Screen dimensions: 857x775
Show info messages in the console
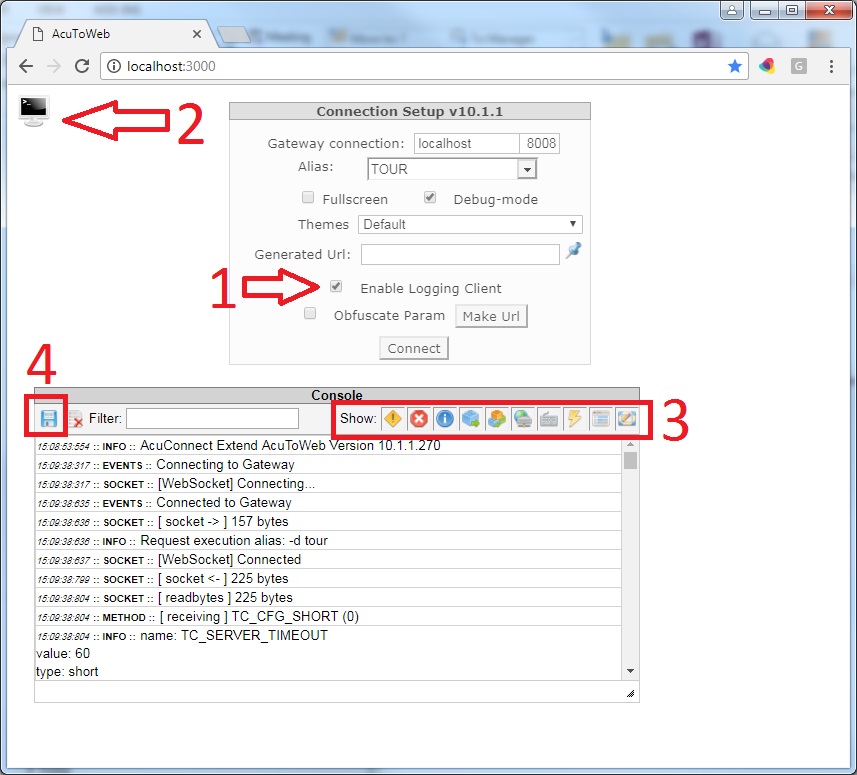[x=445, y=419]
